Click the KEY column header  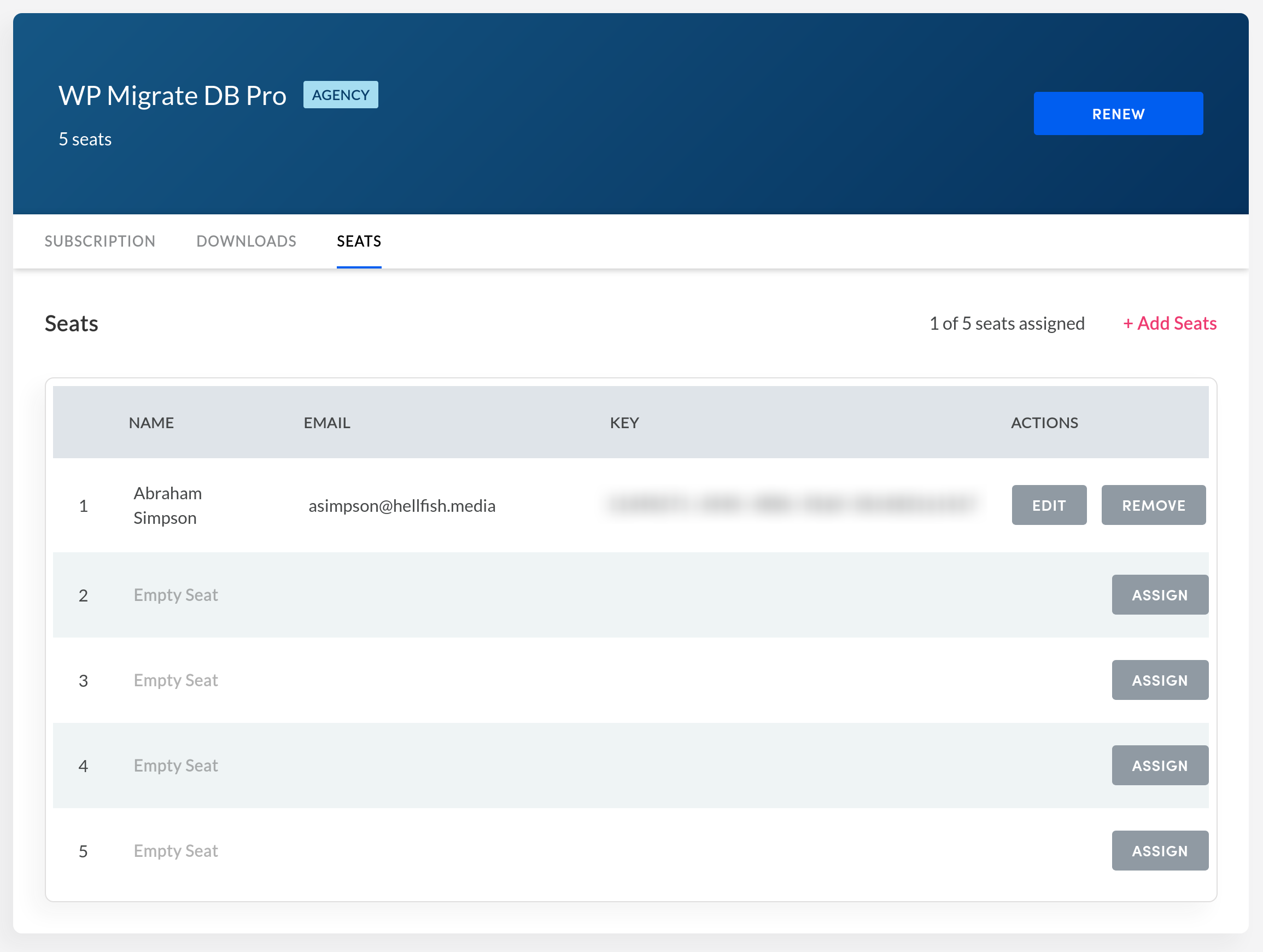coord(624,423)
